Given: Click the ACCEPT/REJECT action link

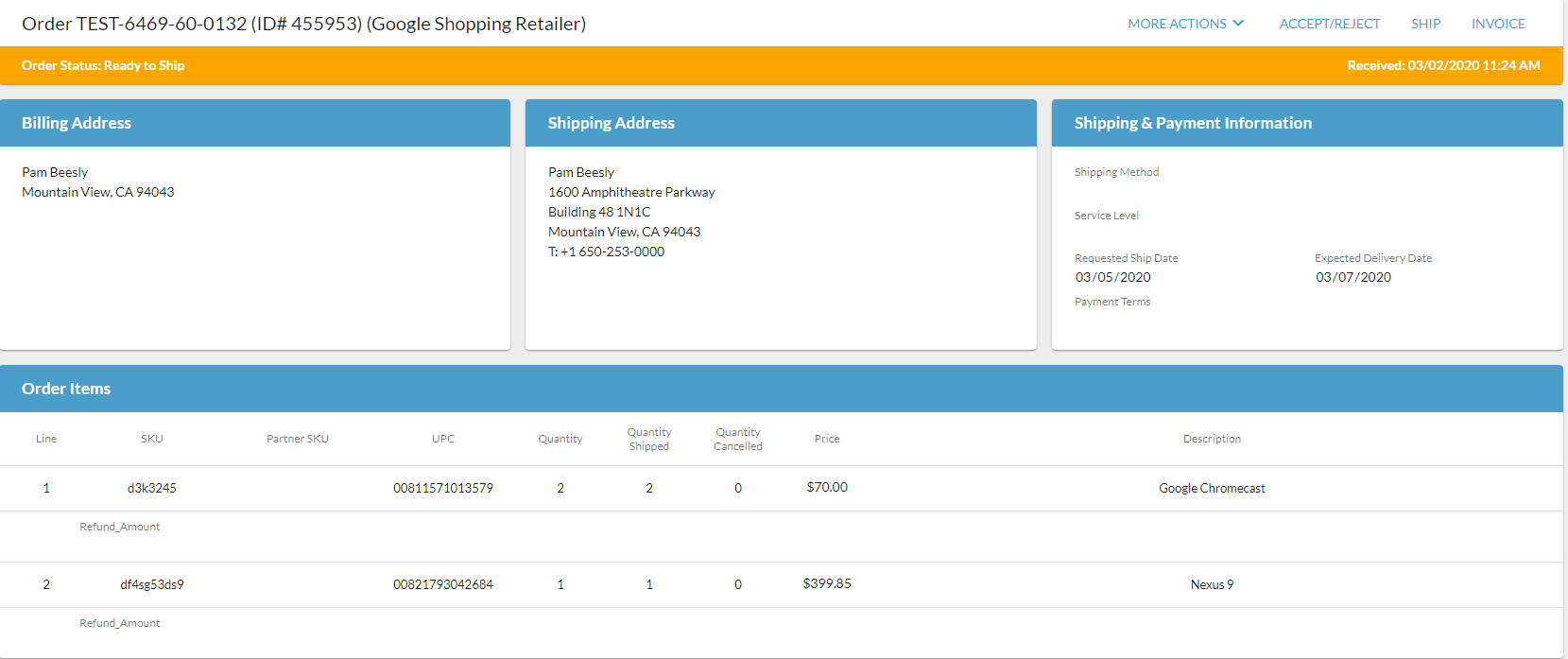Looking at the screenshot, I should pos(1329,24).
